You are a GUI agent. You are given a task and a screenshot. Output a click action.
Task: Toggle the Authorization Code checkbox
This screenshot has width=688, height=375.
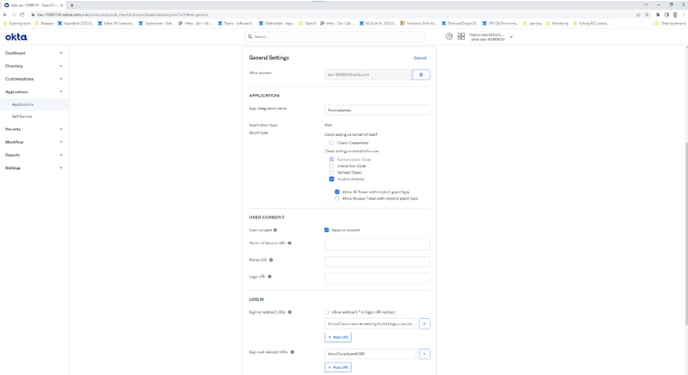[x=331, y=159]
